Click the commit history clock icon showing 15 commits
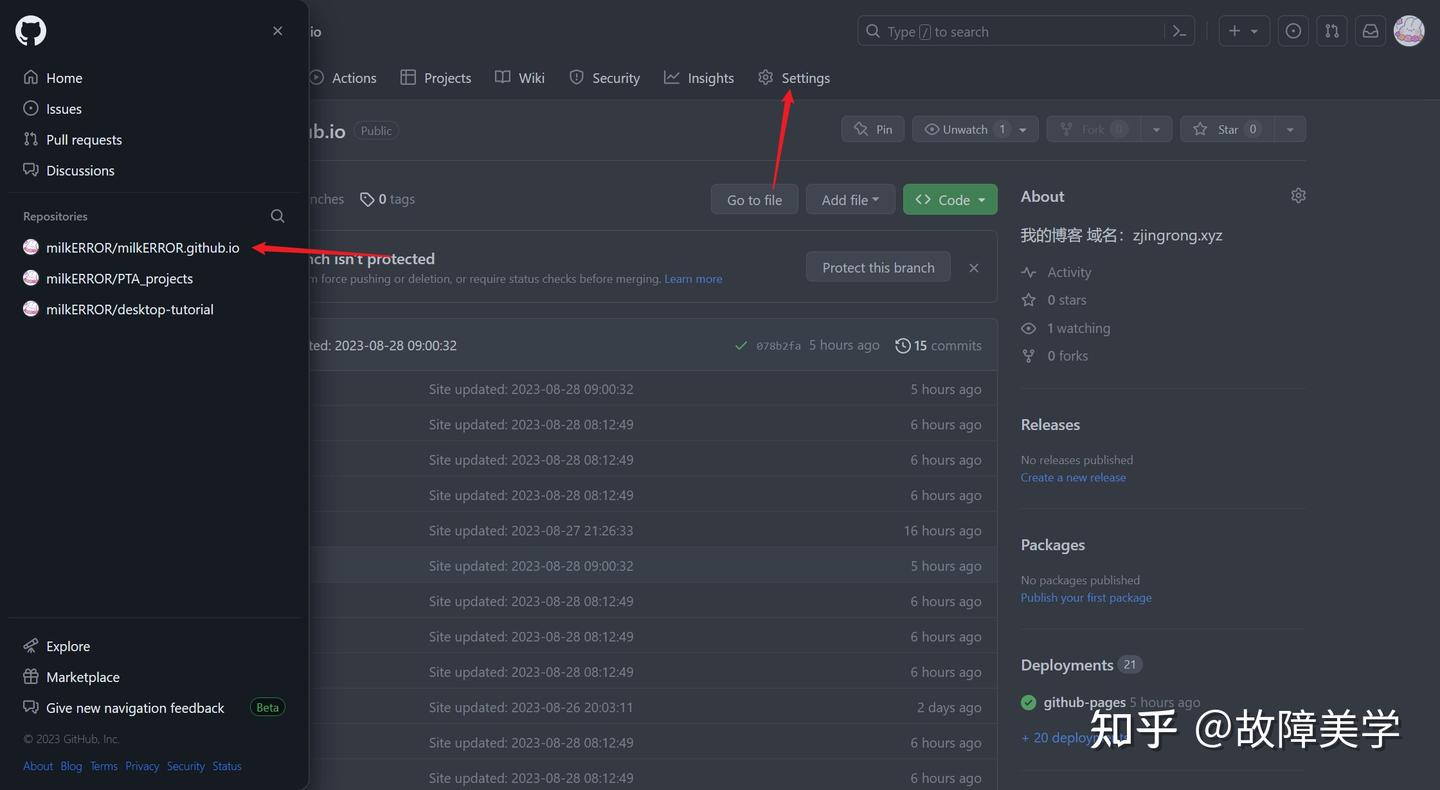 click(x=903, y=345)
